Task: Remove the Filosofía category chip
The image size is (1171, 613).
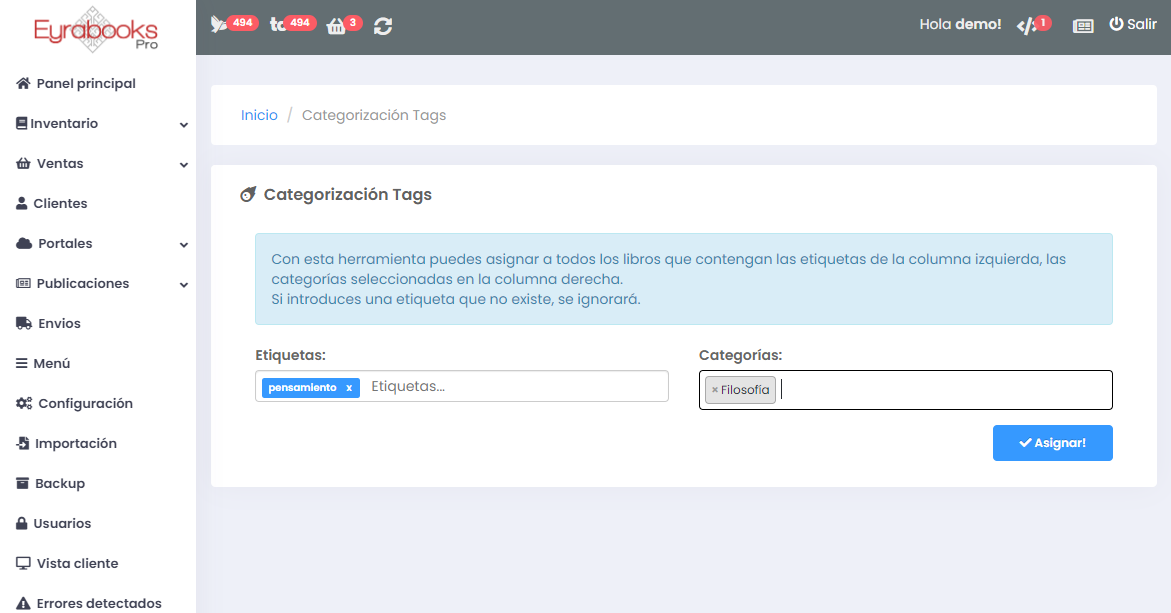Action: click(714, 390)
